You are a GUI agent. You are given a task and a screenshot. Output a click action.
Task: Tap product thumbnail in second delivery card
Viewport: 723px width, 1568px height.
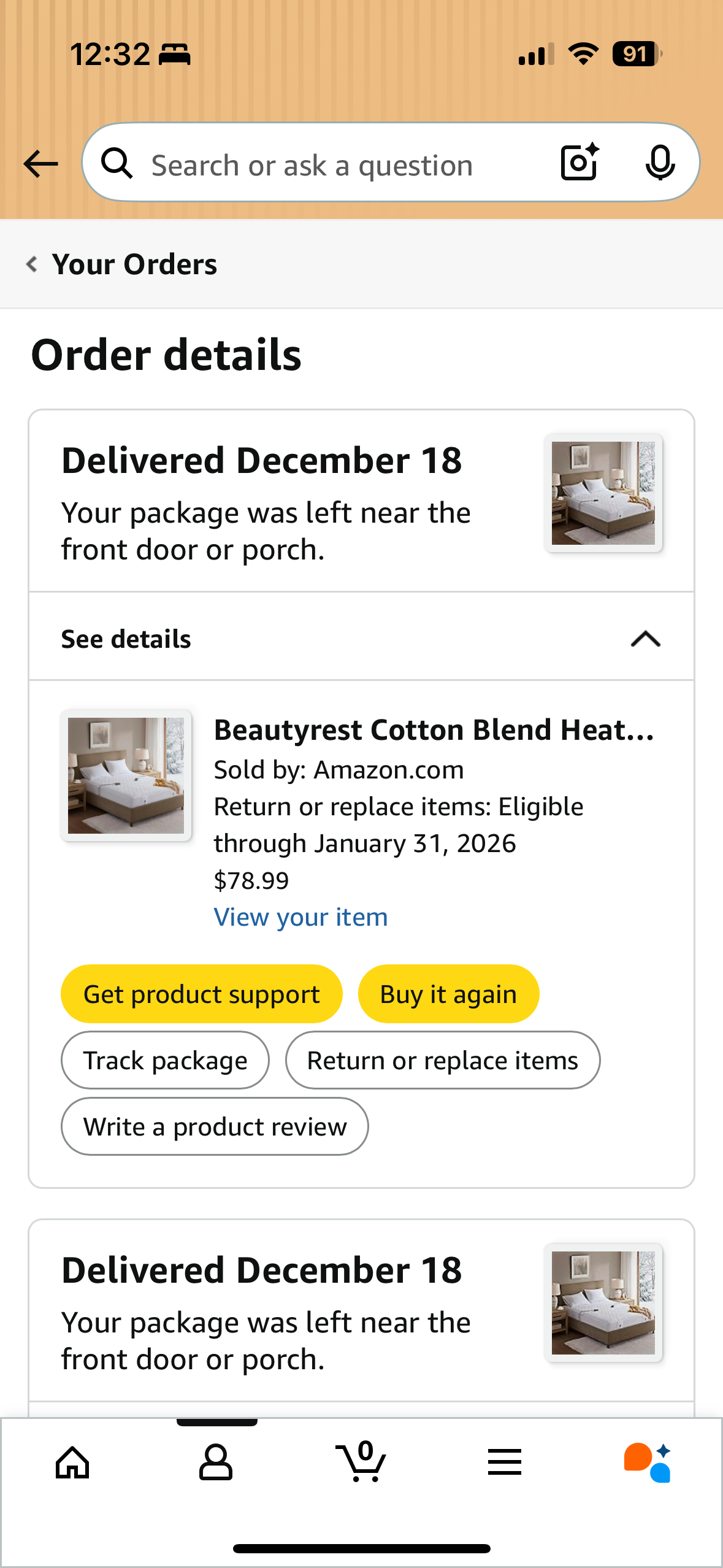(x=603, y=1302)
